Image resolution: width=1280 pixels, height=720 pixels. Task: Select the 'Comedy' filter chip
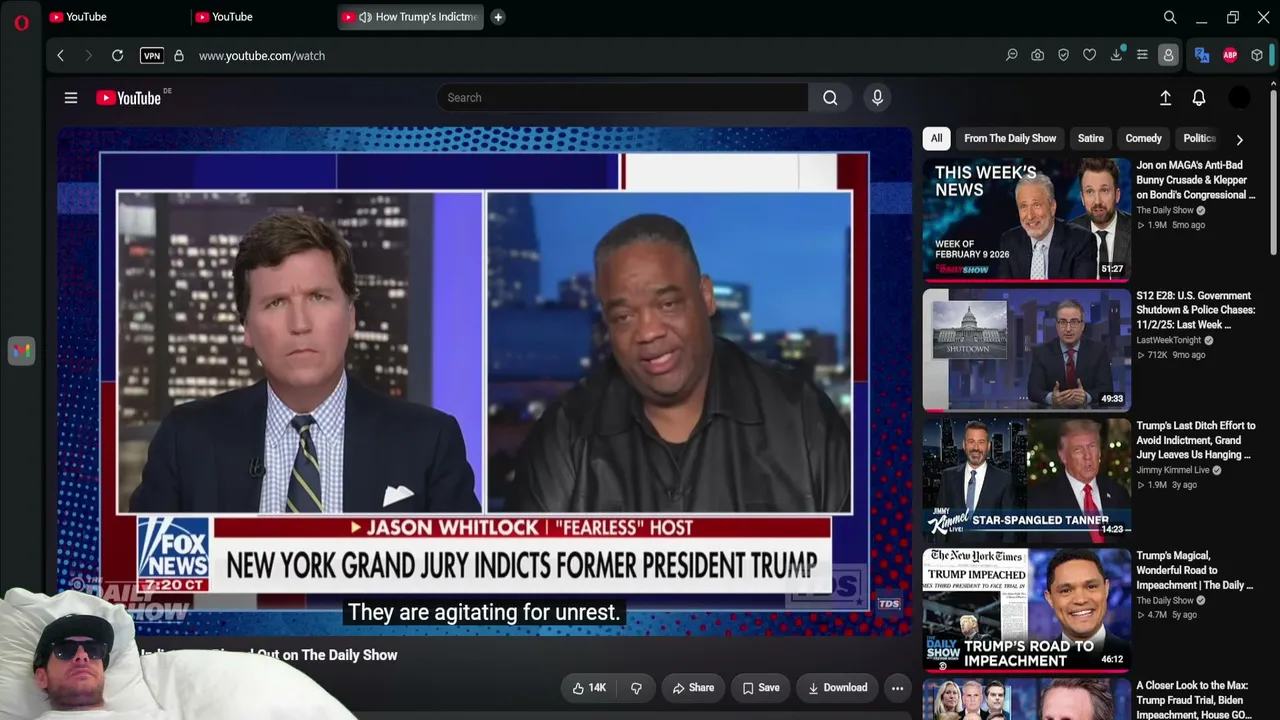[1143, 139]
